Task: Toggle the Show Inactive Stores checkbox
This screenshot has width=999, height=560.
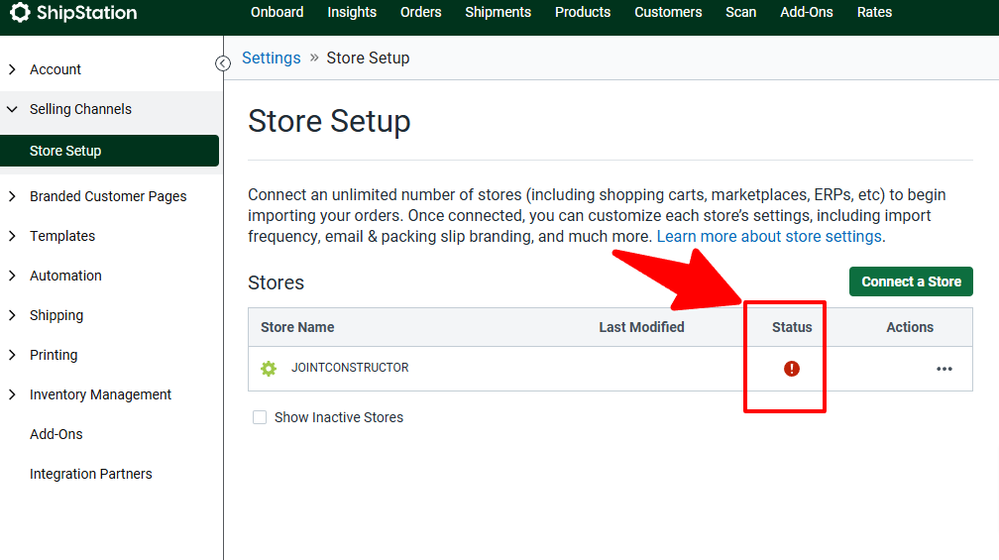Action: [260, 417]
